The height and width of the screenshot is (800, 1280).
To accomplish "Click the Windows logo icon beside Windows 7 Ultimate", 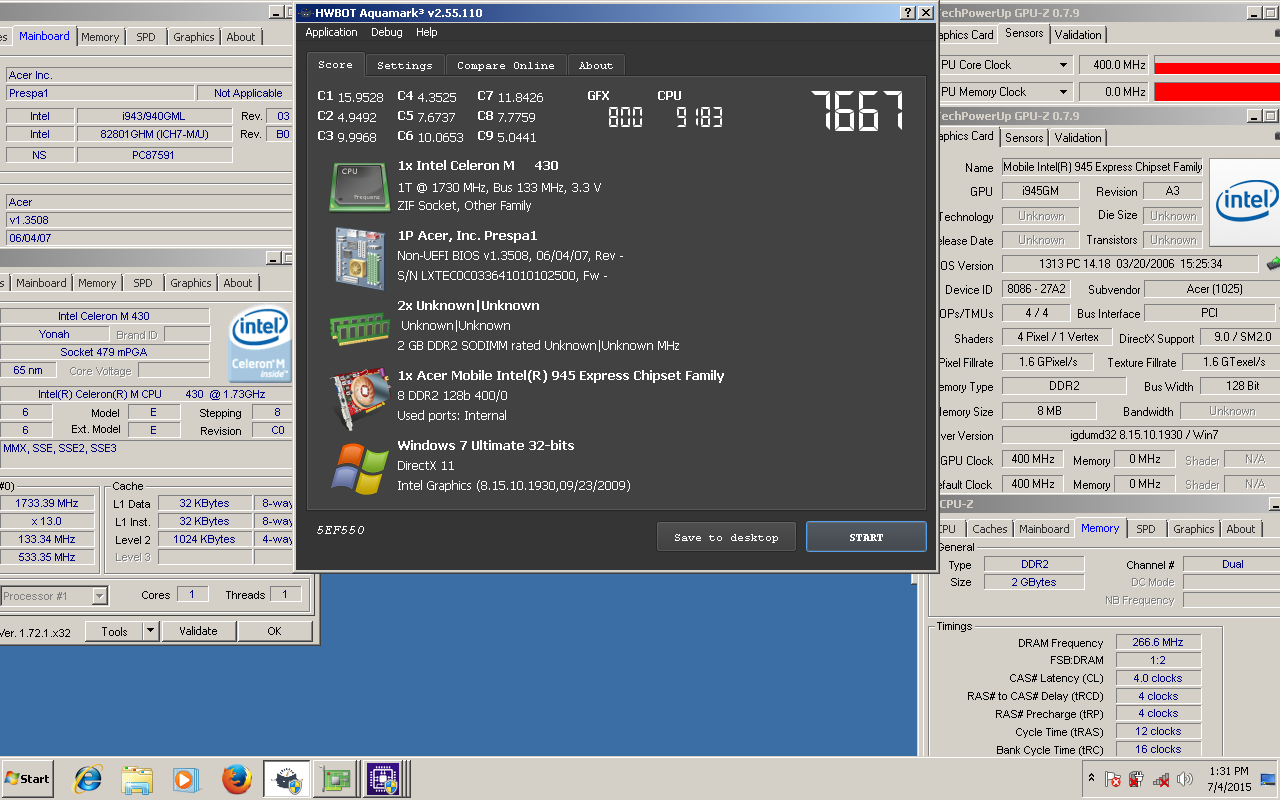I will click(x=360, y=469).
